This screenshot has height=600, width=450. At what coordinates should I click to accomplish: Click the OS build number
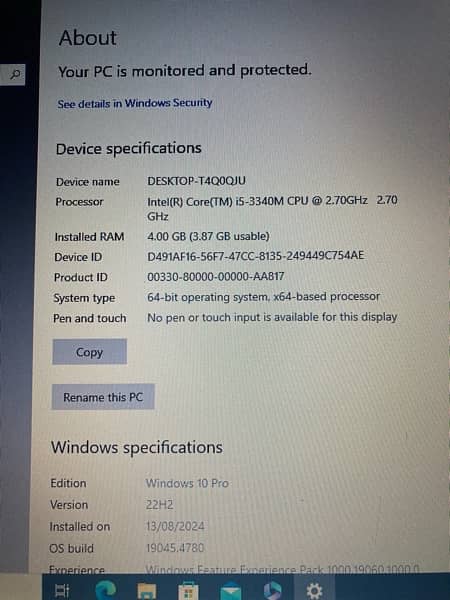pos(175,548)
